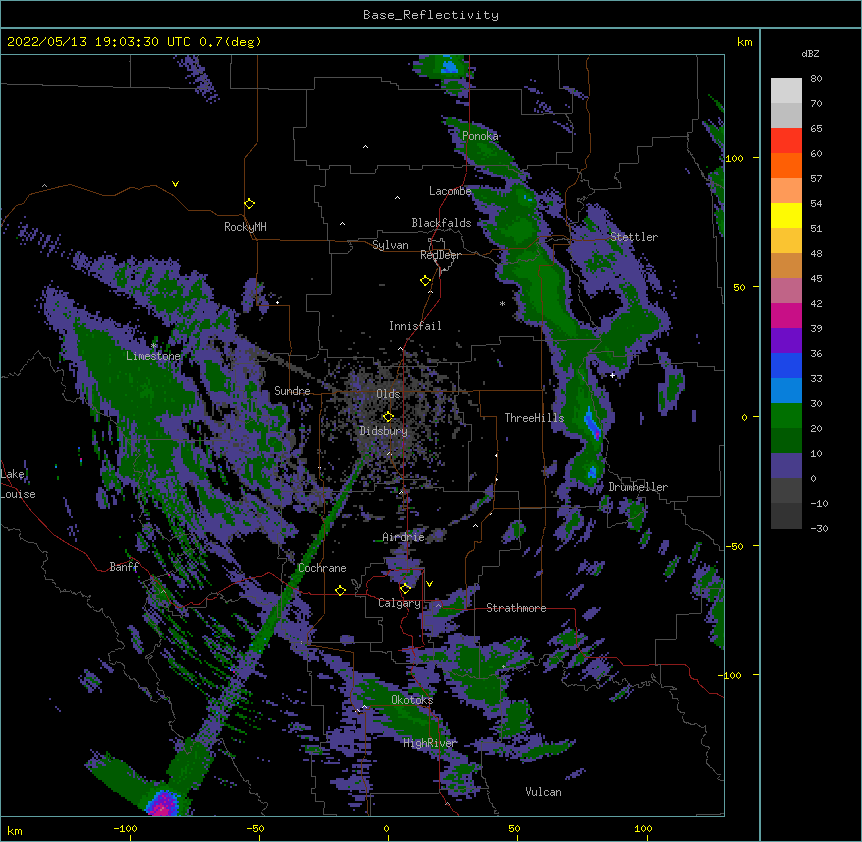
Task: Click the Lake Louise label at left edge
Action: pyautogui.click(x=18, y=484)
